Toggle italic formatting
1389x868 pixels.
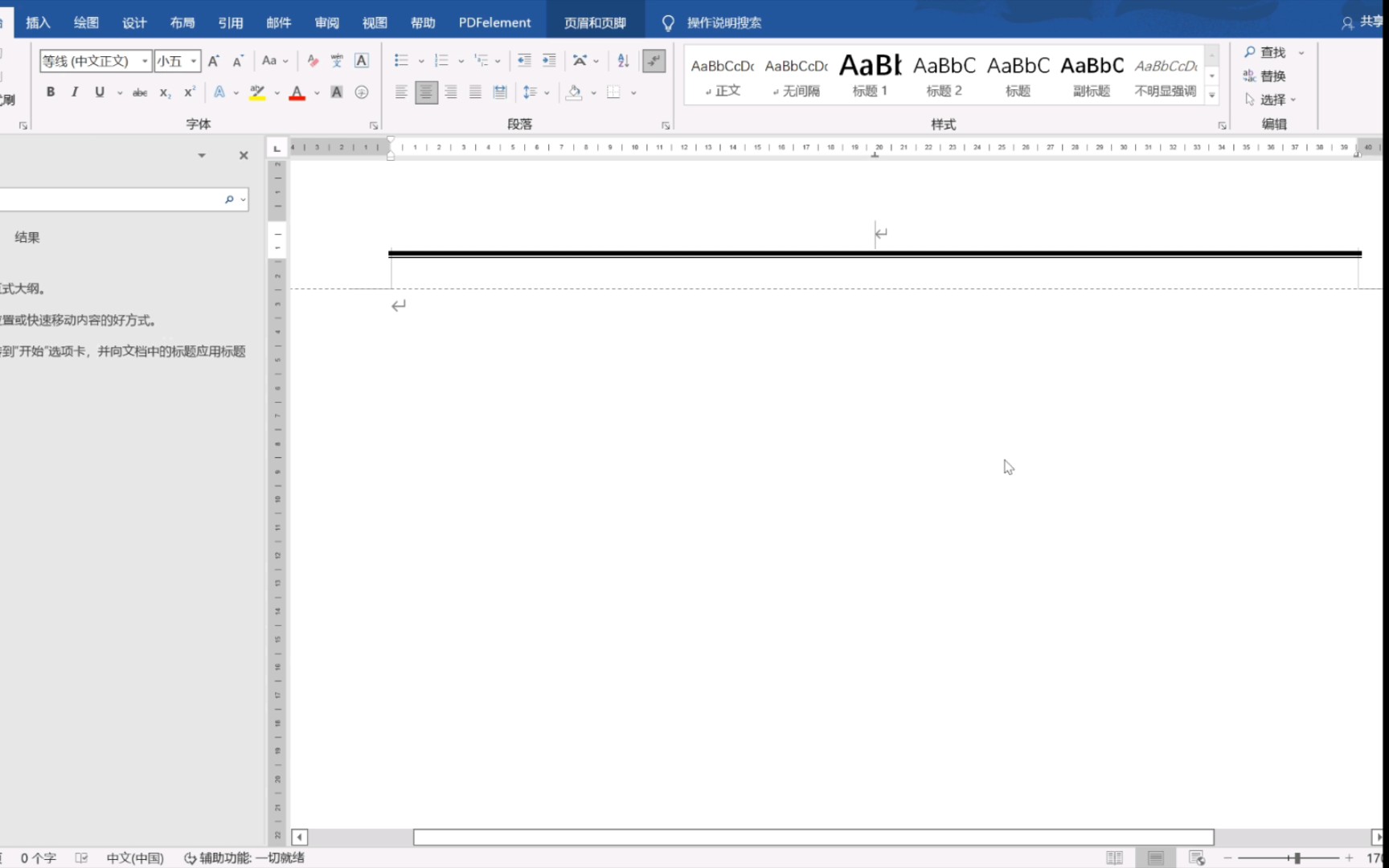click(75, 92)
